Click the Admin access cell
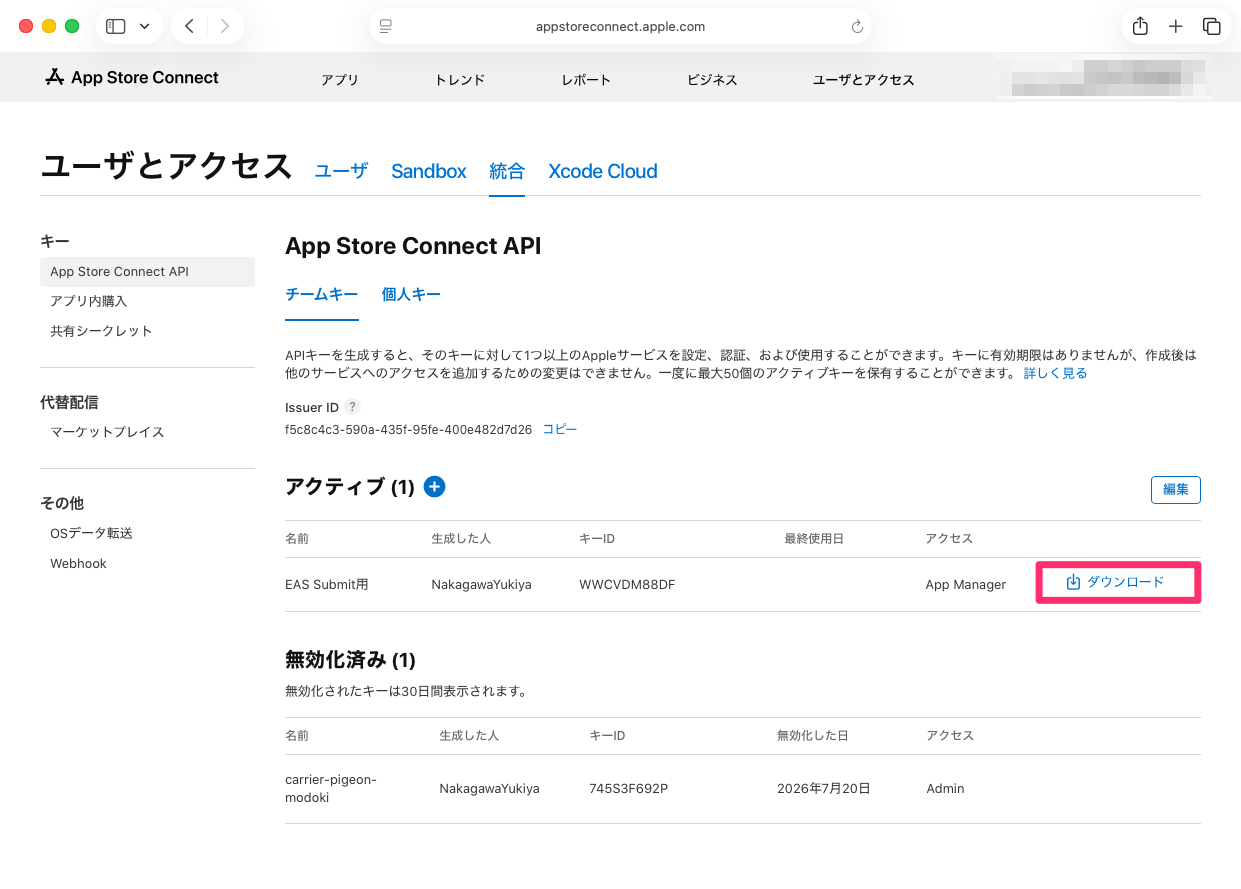Screen dimensions: 1241x889 point(946,788)
